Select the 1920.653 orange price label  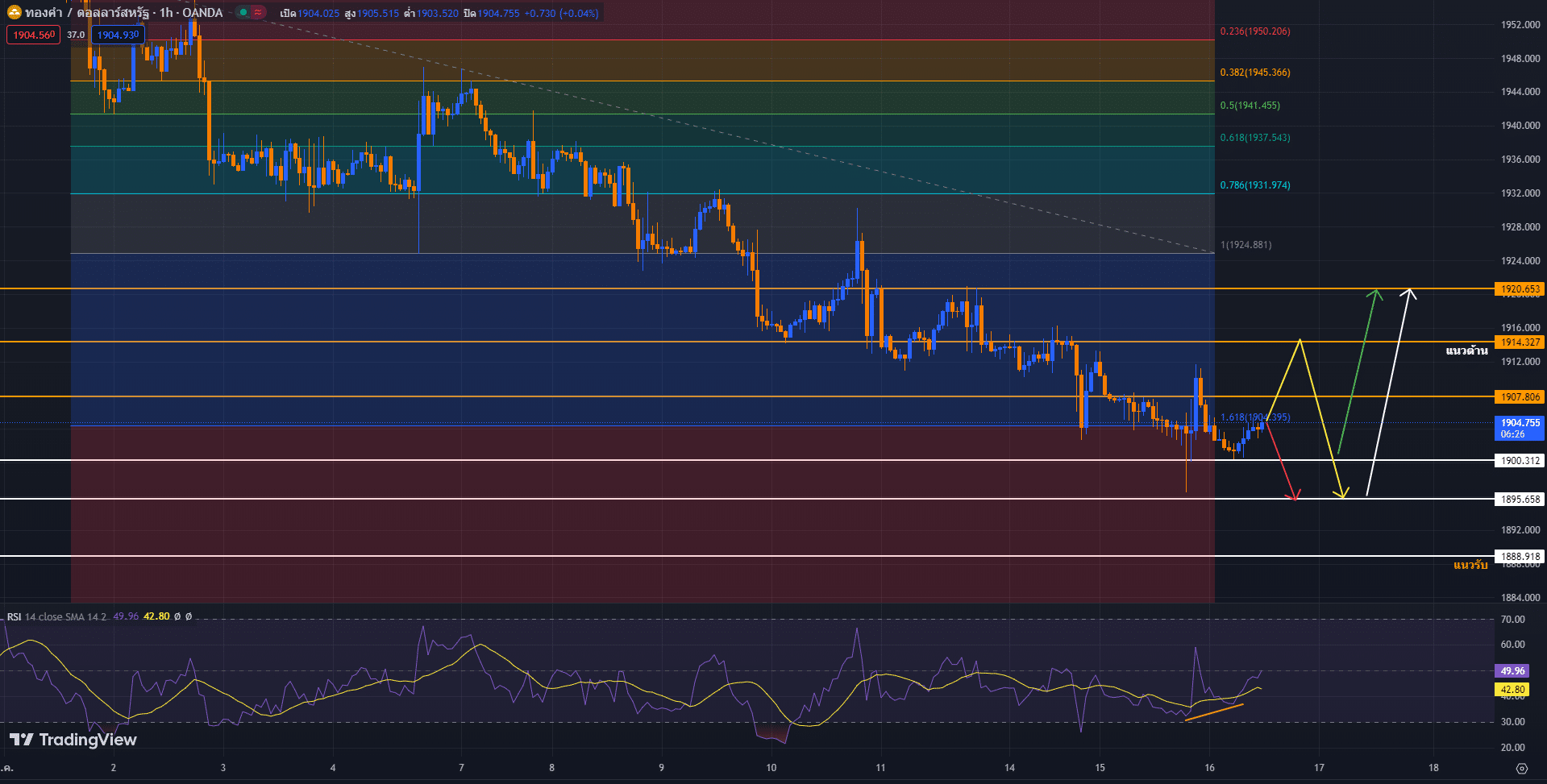coord(1520,288)
